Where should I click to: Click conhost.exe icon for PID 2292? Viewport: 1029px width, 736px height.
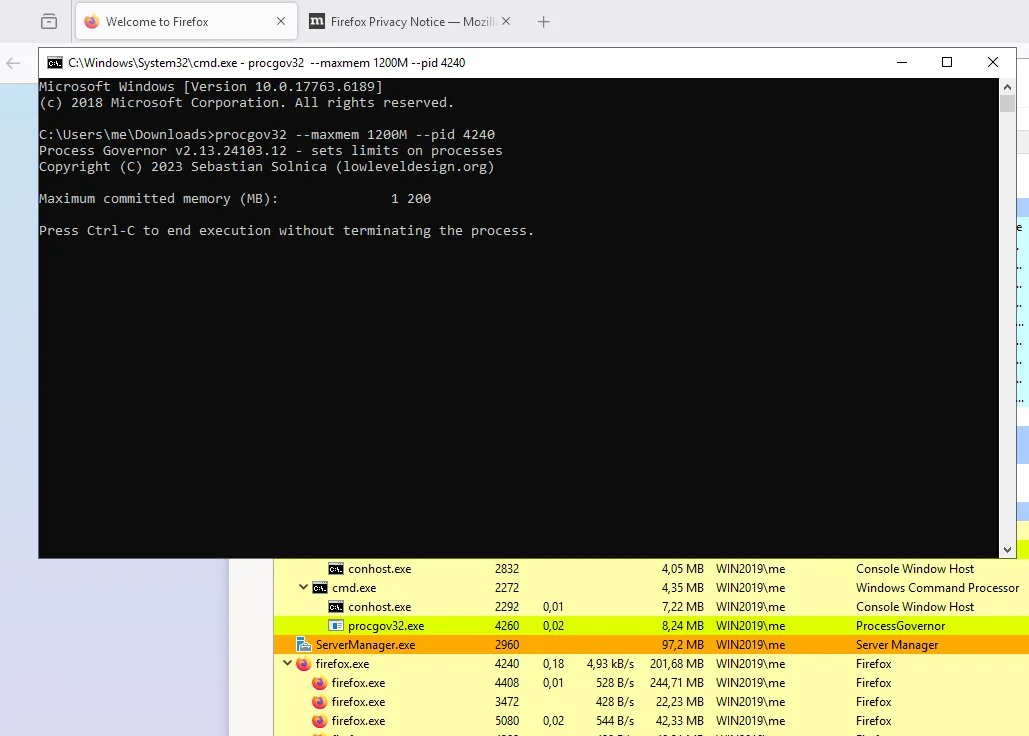click(335, 607)
